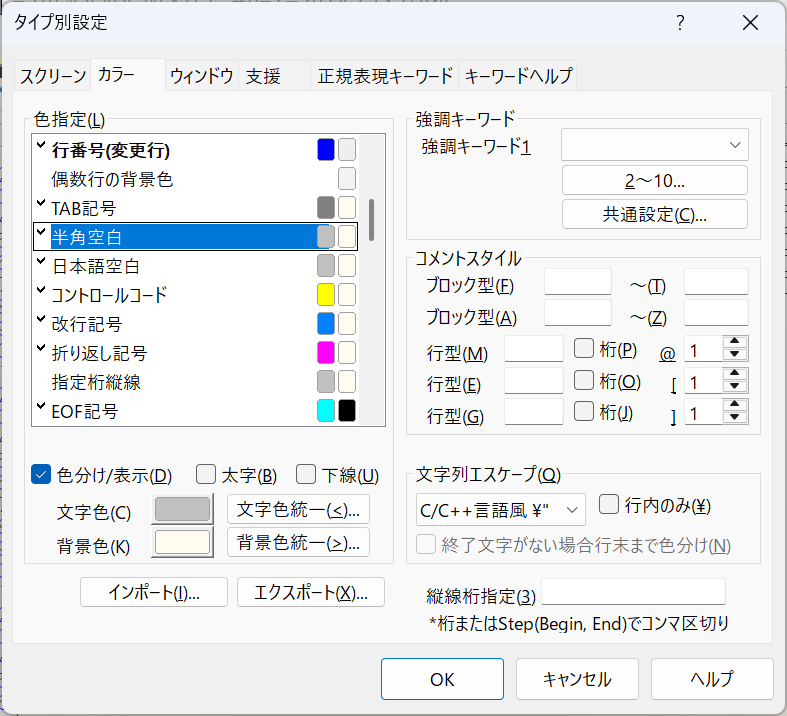The width and height of the screenshot is (787, 716).
Task: Click ～(T) block end input field
Action: [x=716, y=282]
